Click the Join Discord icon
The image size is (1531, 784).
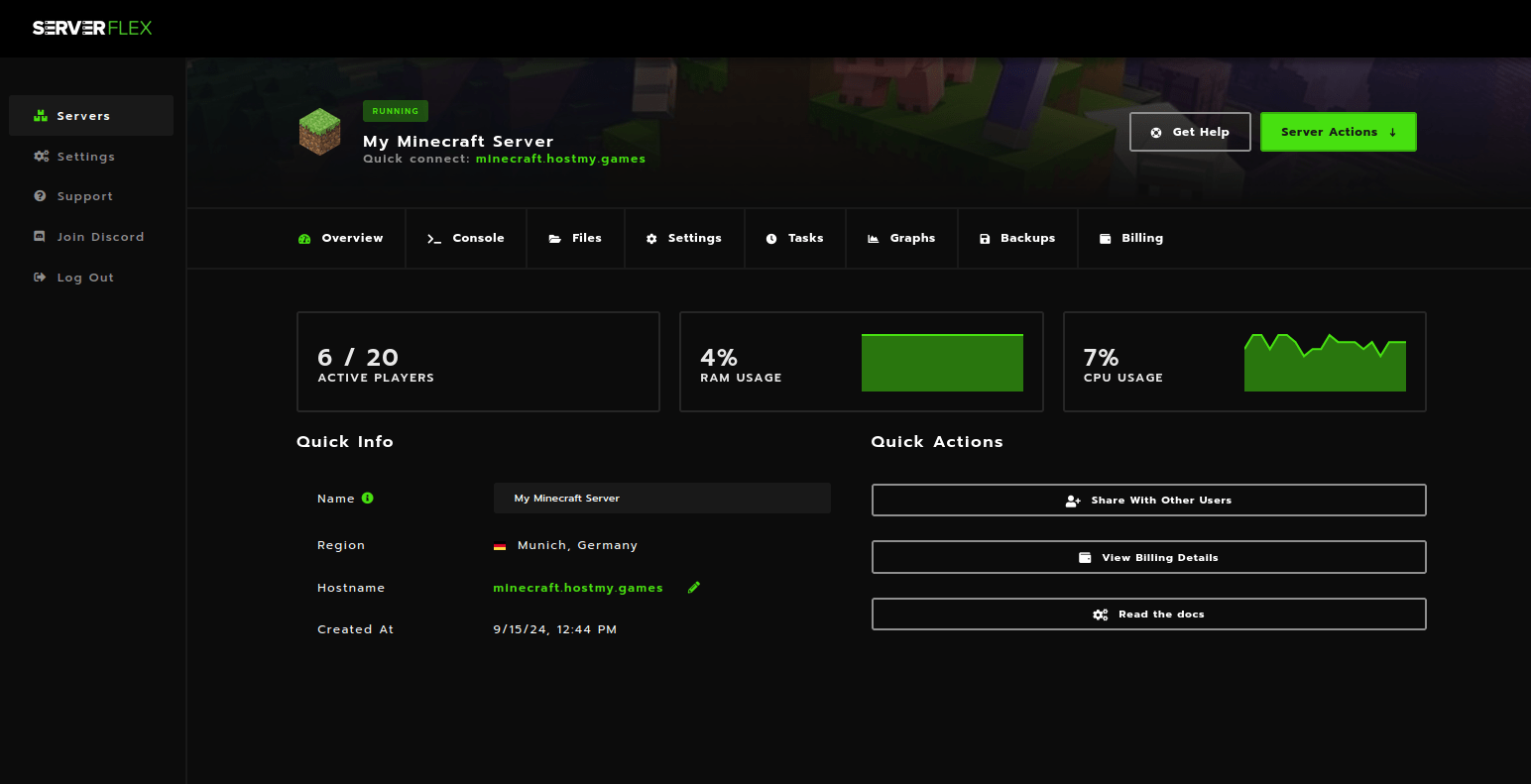click(40, 237)
